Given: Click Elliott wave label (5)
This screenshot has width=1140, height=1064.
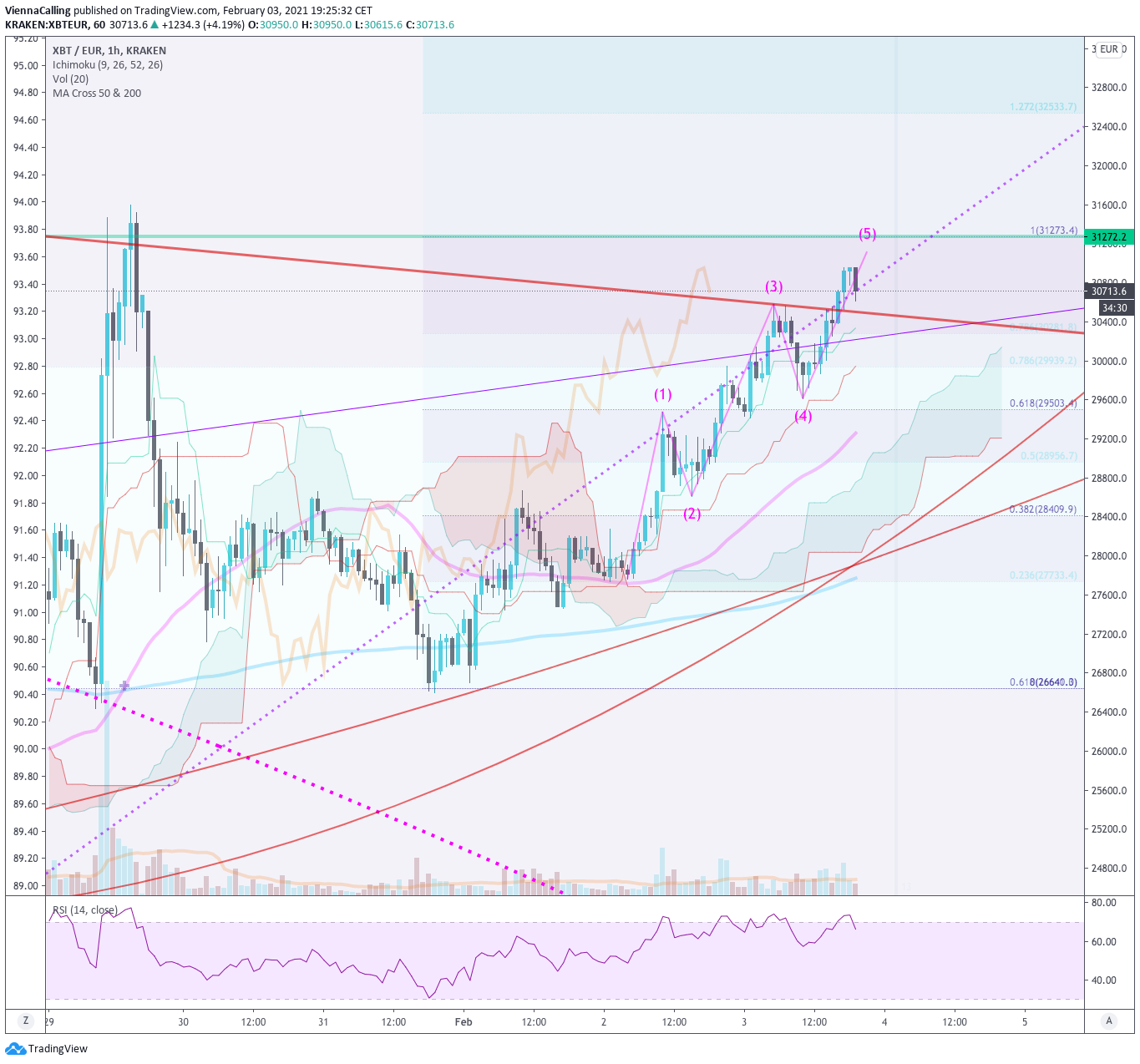Looking at the screenshot, I should coord(868,234).
